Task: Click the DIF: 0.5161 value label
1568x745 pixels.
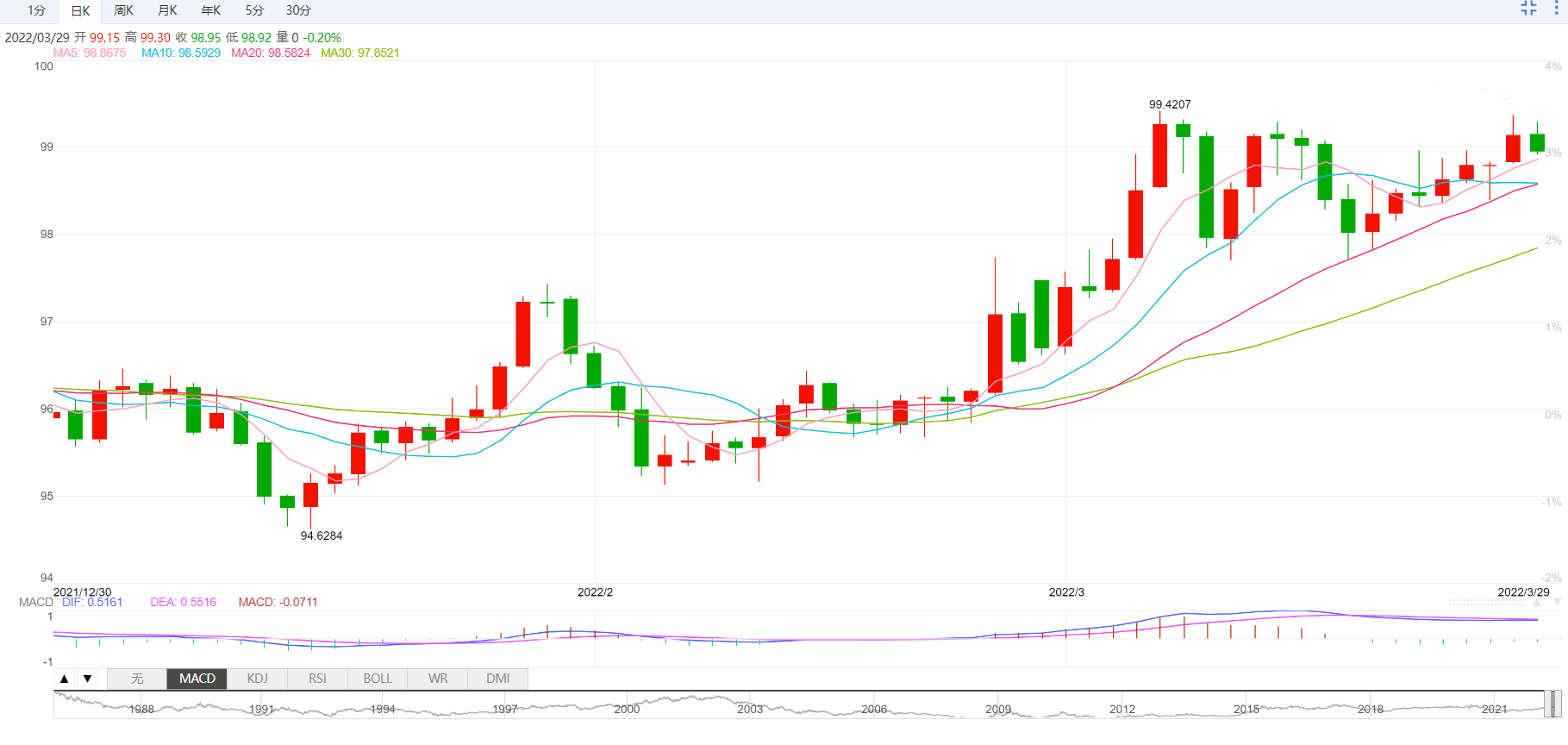Action: click(x=92, y=602)
